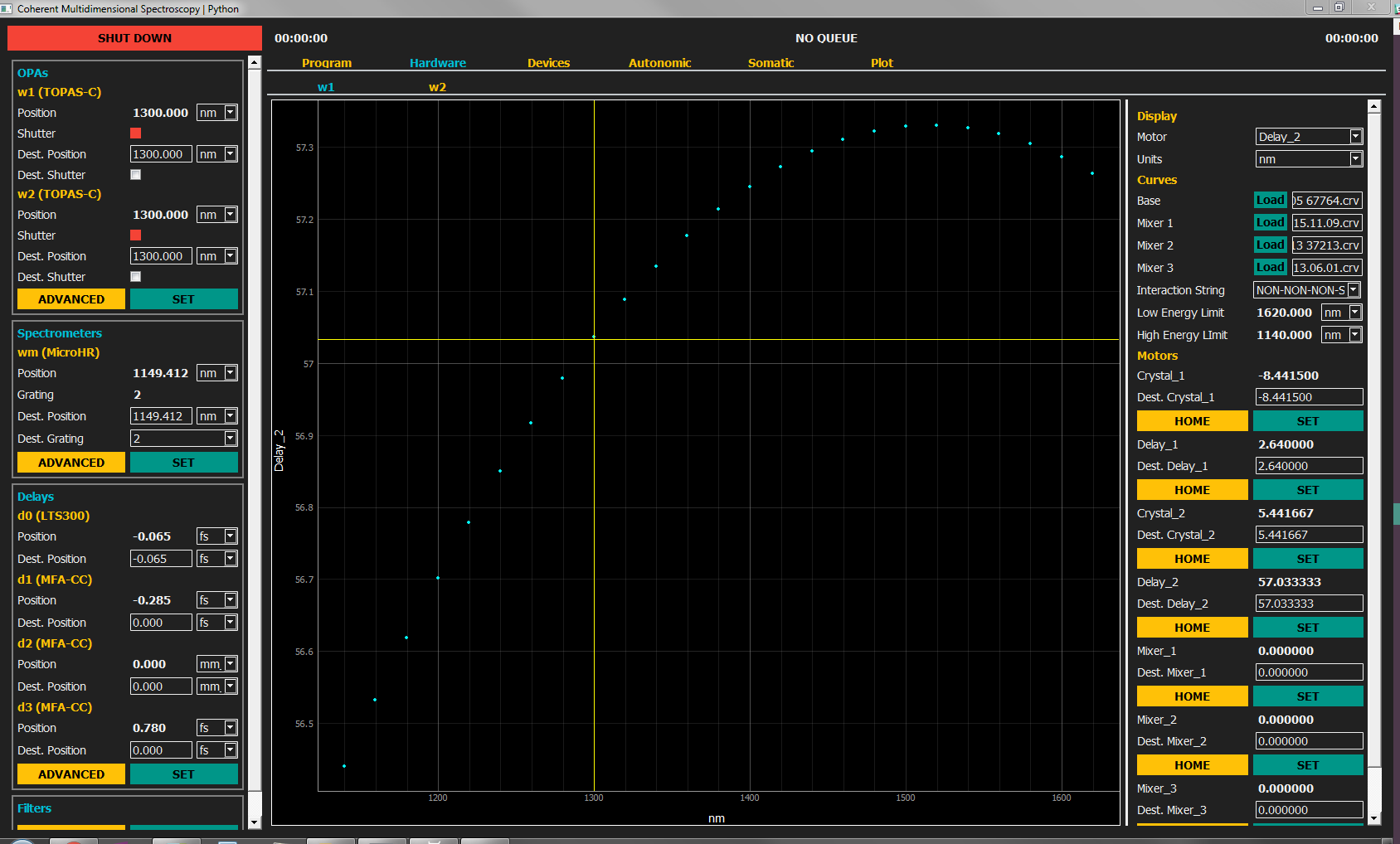Open the Autonomic tab

coord(659,63)
